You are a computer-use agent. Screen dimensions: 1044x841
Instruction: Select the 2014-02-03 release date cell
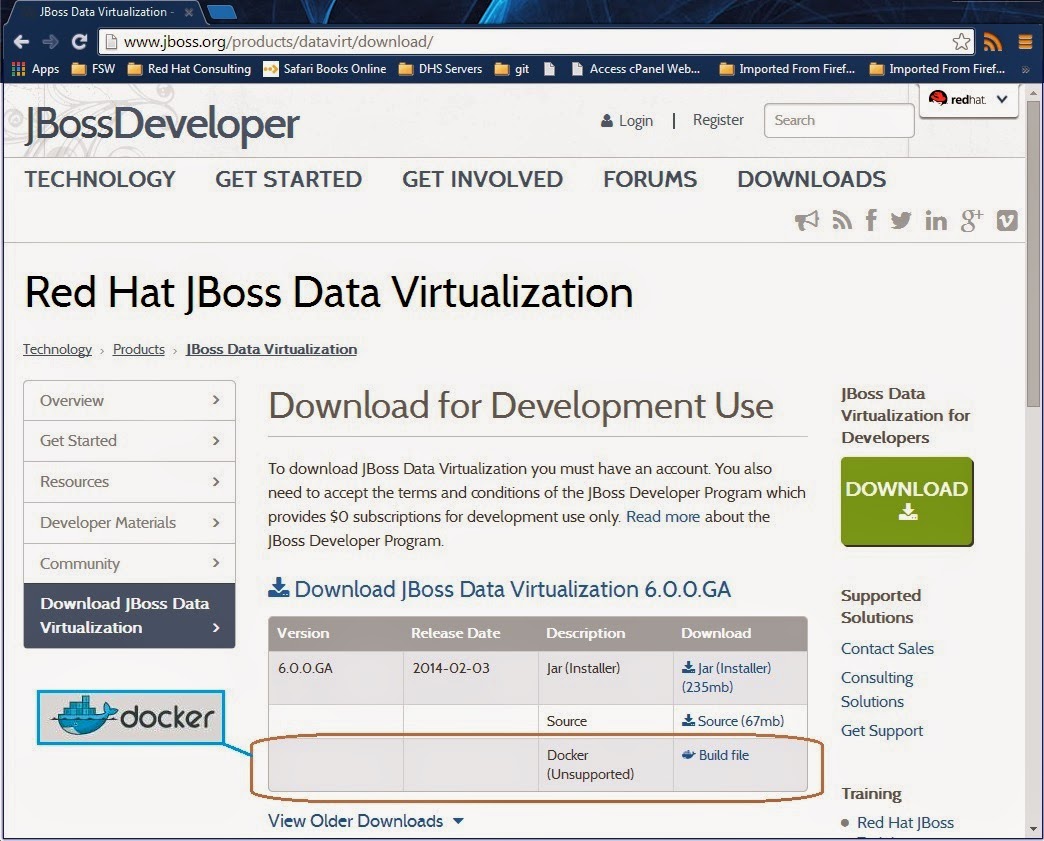[471, 677]
